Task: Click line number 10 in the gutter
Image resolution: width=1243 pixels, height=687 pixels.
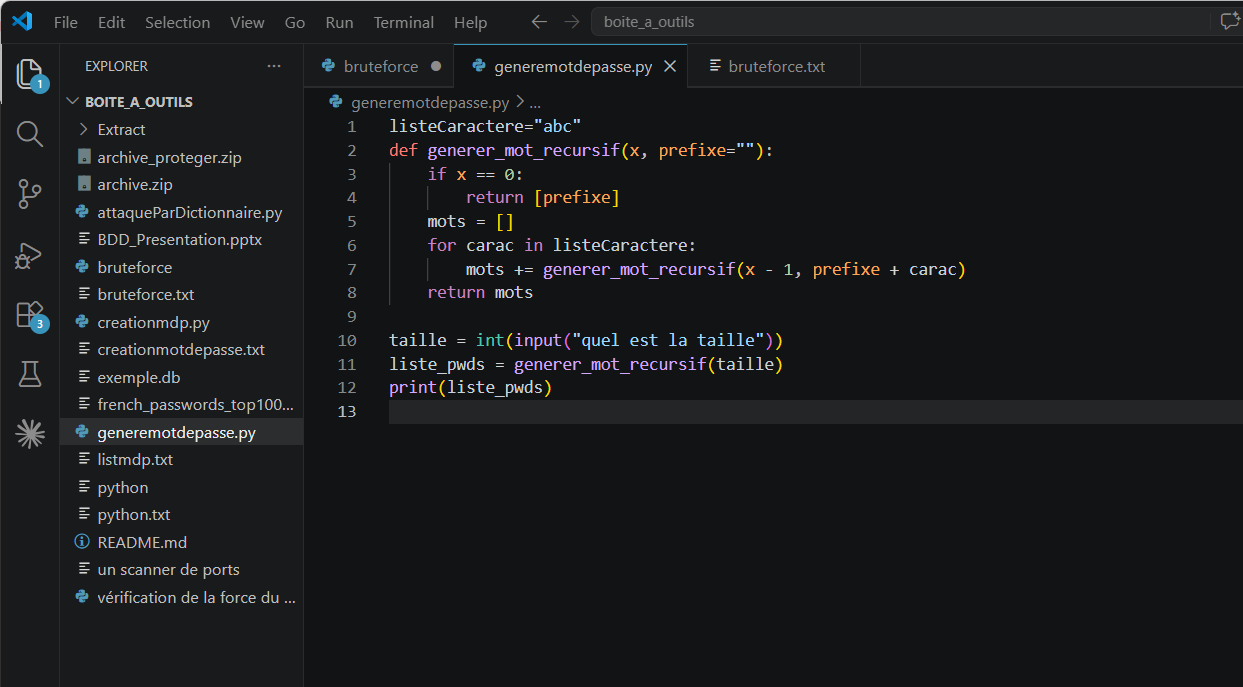Action: (x=347, y=340)
